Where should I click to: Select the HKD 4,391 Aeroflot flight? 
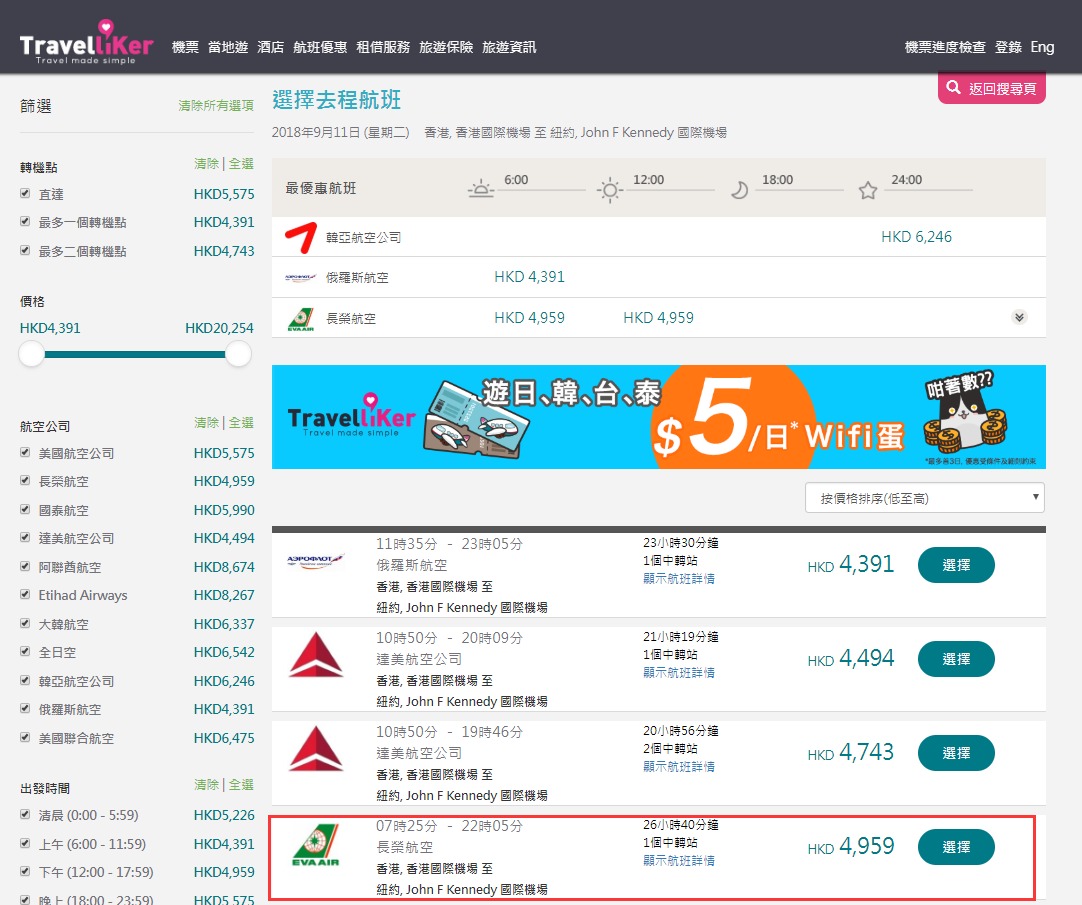pos(956,565)
